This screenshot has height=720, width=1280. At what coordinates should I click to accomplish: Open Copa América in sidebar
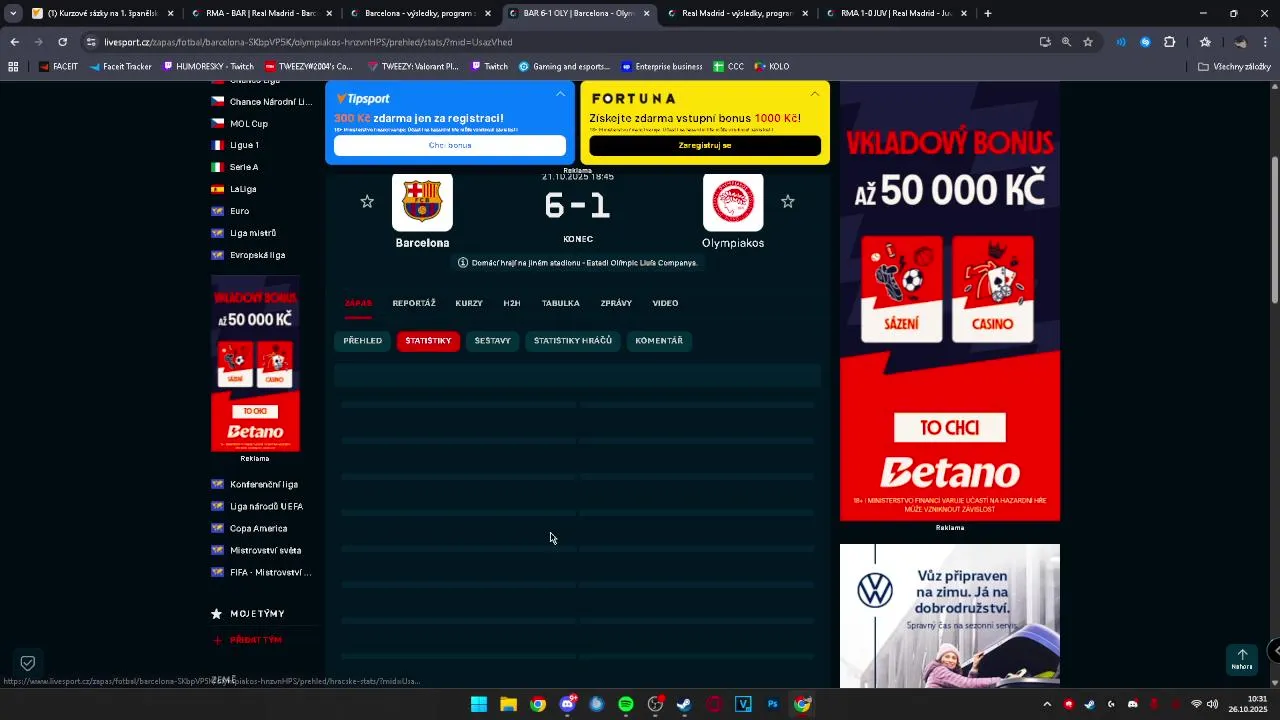pyautogui.click(x=250, y=529)
